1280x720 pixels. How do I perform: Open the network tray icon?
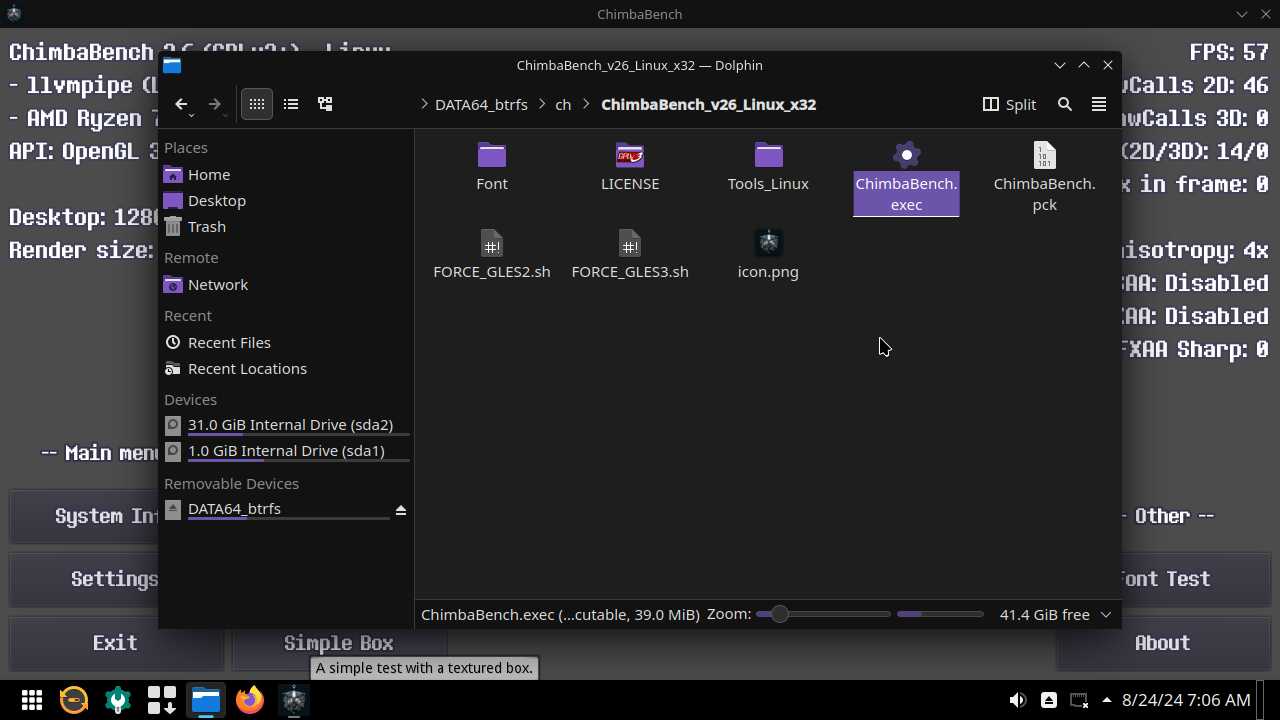click(1079, 700)
